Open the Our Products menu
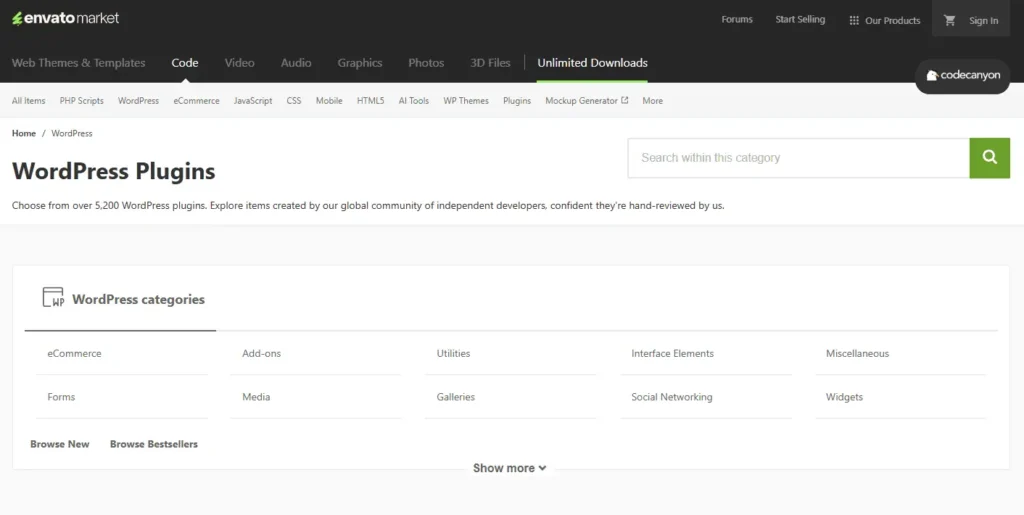The height and width of the screenshot is (515, 1024). click(x=884, y=20)
